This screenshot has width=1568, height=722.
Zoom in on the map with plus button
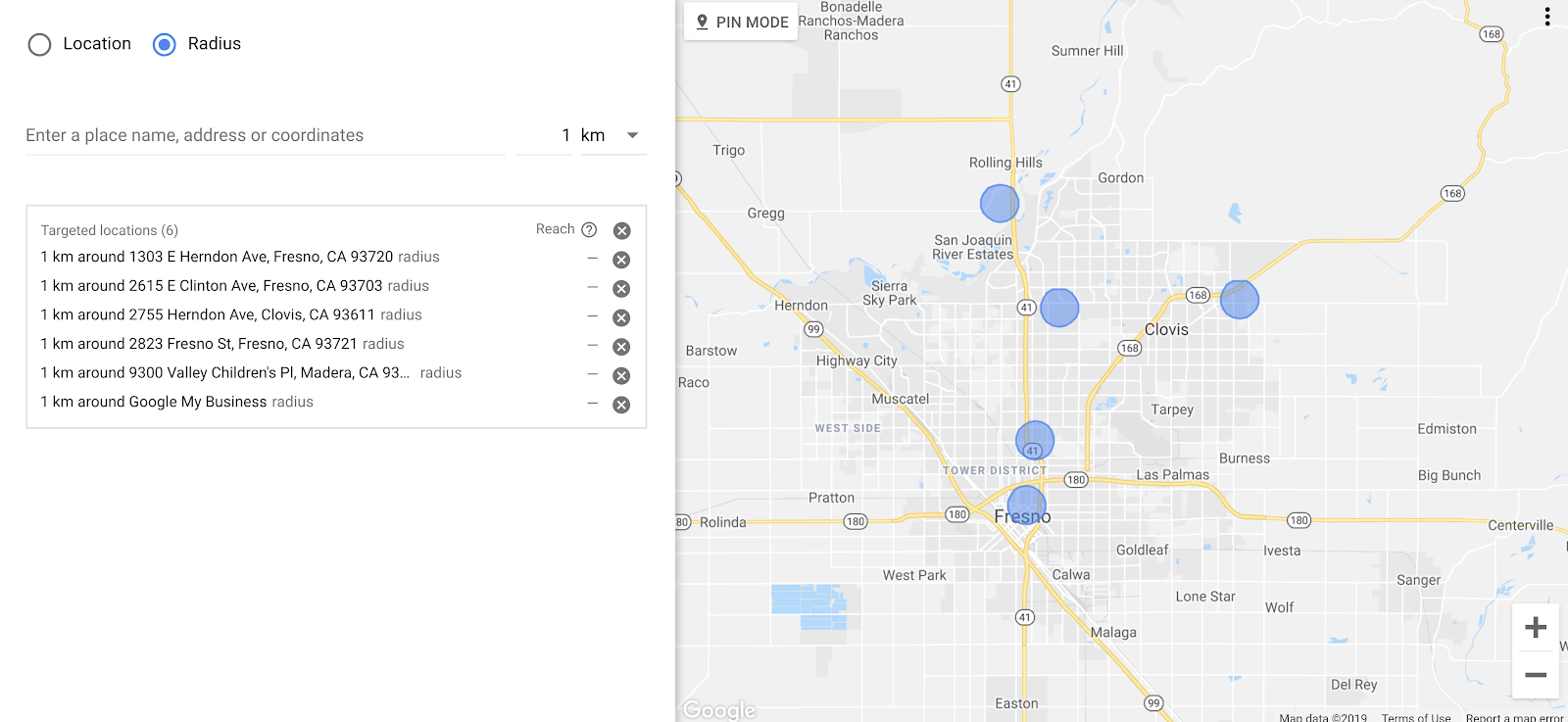coord(1536,627)
